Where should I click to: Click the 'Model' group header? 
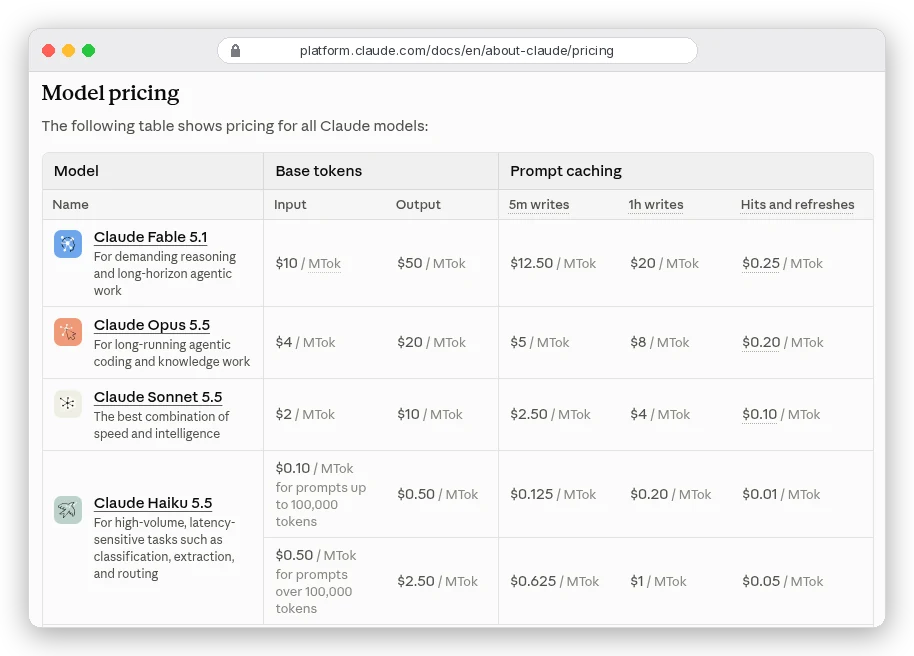pyautogui.click(x=76, y=171)
